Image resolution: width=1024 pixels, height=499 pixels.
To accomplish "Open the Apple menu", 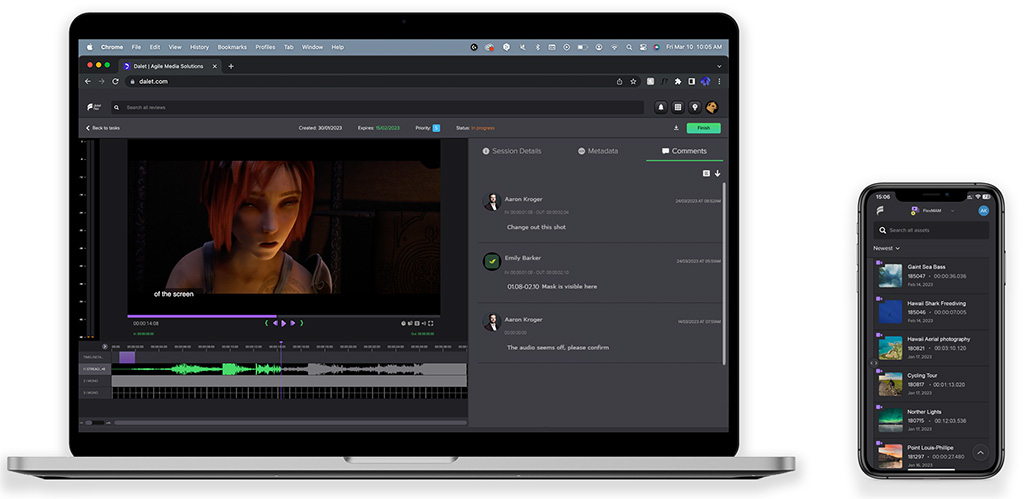I will click(x=90, y=47).
